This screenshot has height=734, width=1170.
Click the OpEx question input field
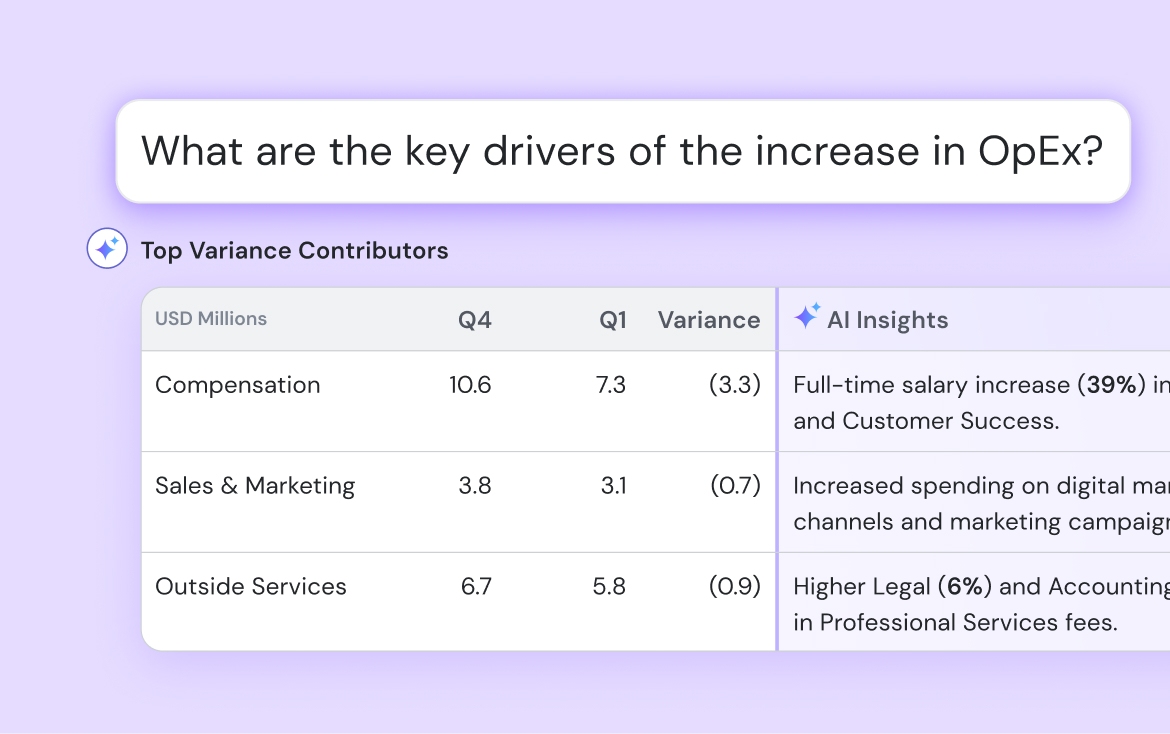(622, 152)
